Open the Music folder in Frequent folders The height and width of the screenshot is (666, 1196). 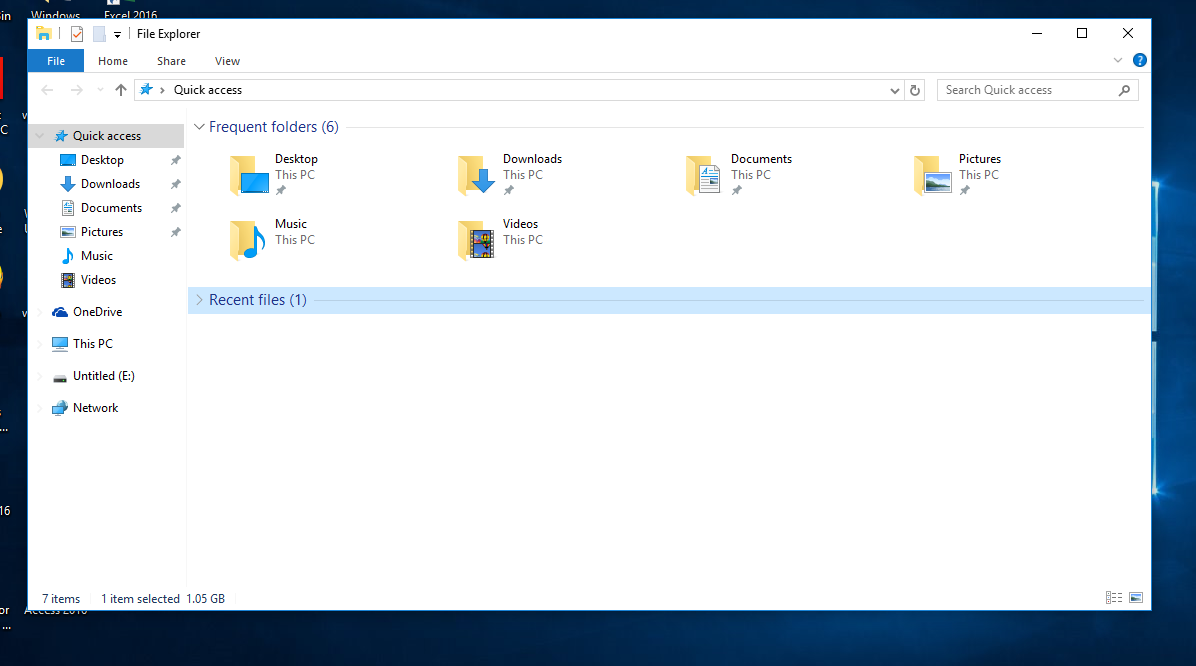pyautogui.click(x=248, y=240)
